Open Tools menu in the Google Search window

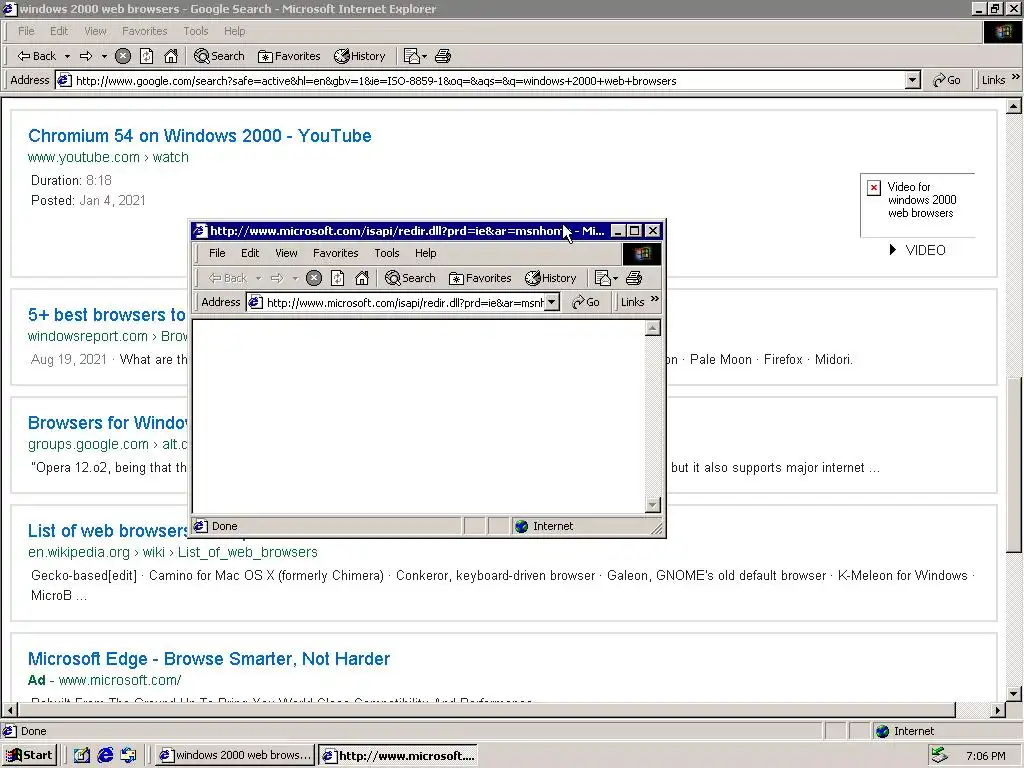pyautogui.click(x=195, y=31)
